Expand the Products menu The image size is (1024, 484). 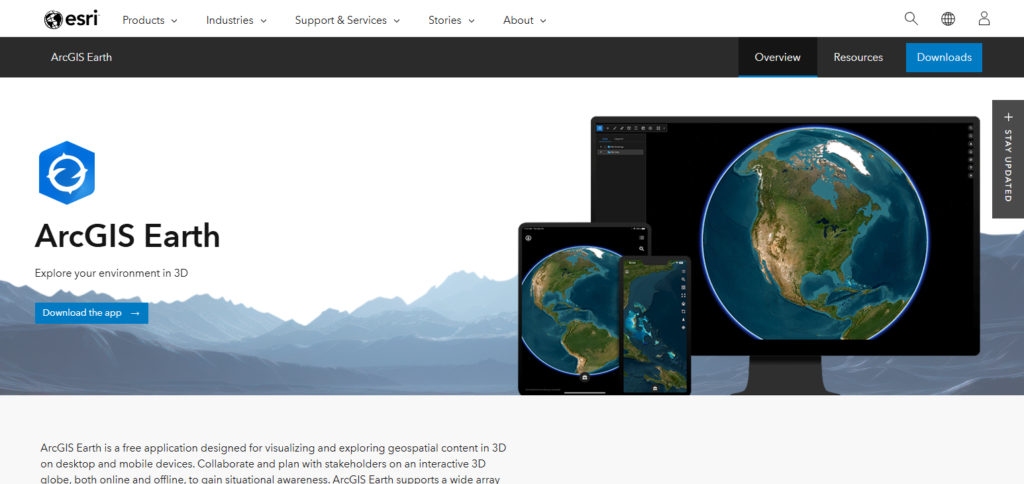coord(150,20)
